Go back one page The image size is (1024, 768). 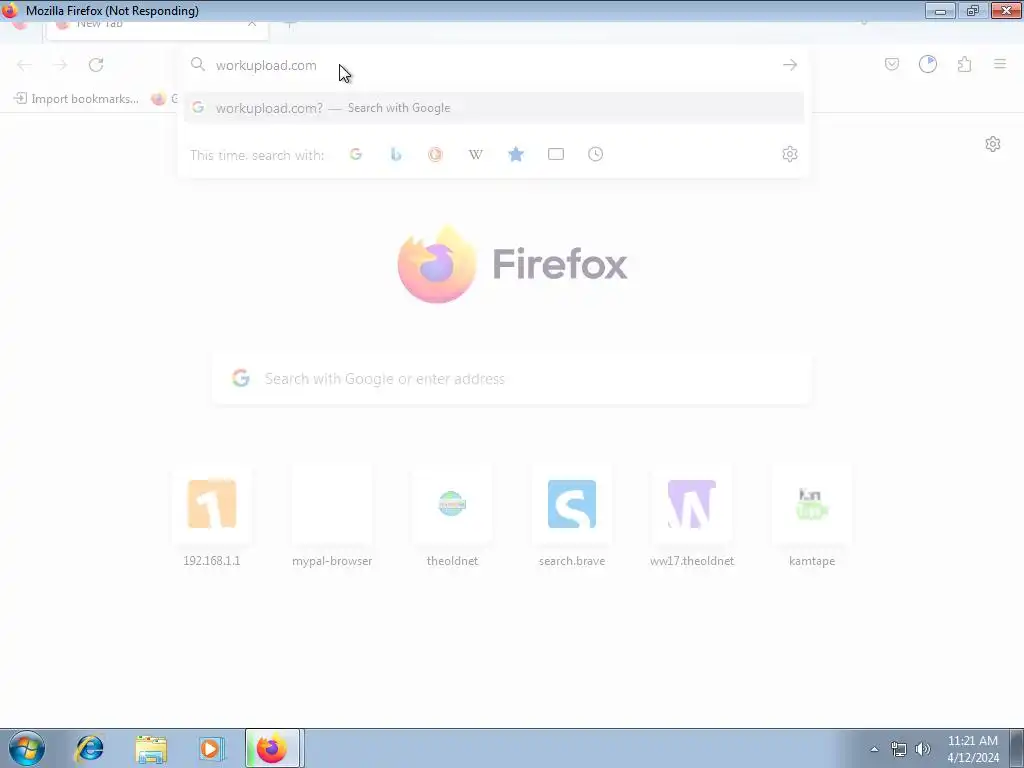[24, 65]
